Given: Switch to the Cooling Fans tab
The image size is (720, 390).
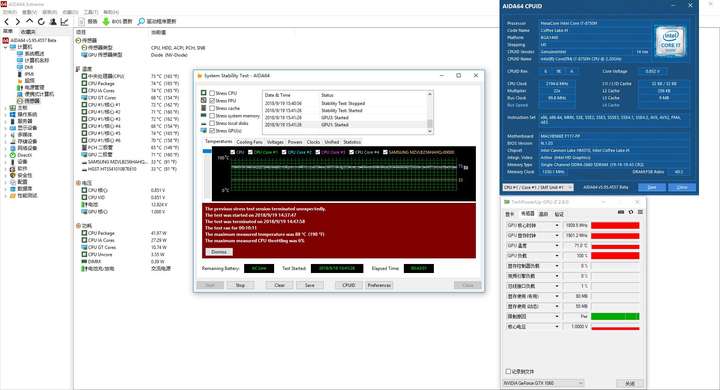Looking at the screenshot, I should (x=249, y=142).
